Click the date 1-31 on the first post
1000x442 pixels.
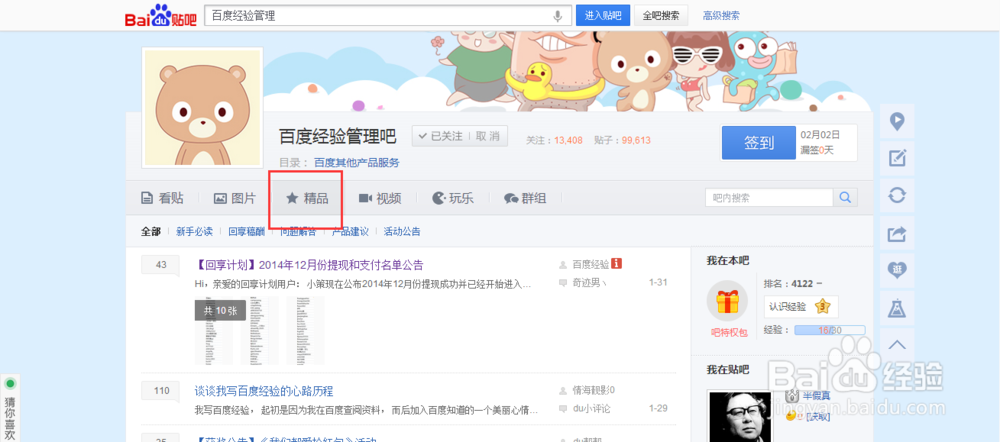coord(658,283)
